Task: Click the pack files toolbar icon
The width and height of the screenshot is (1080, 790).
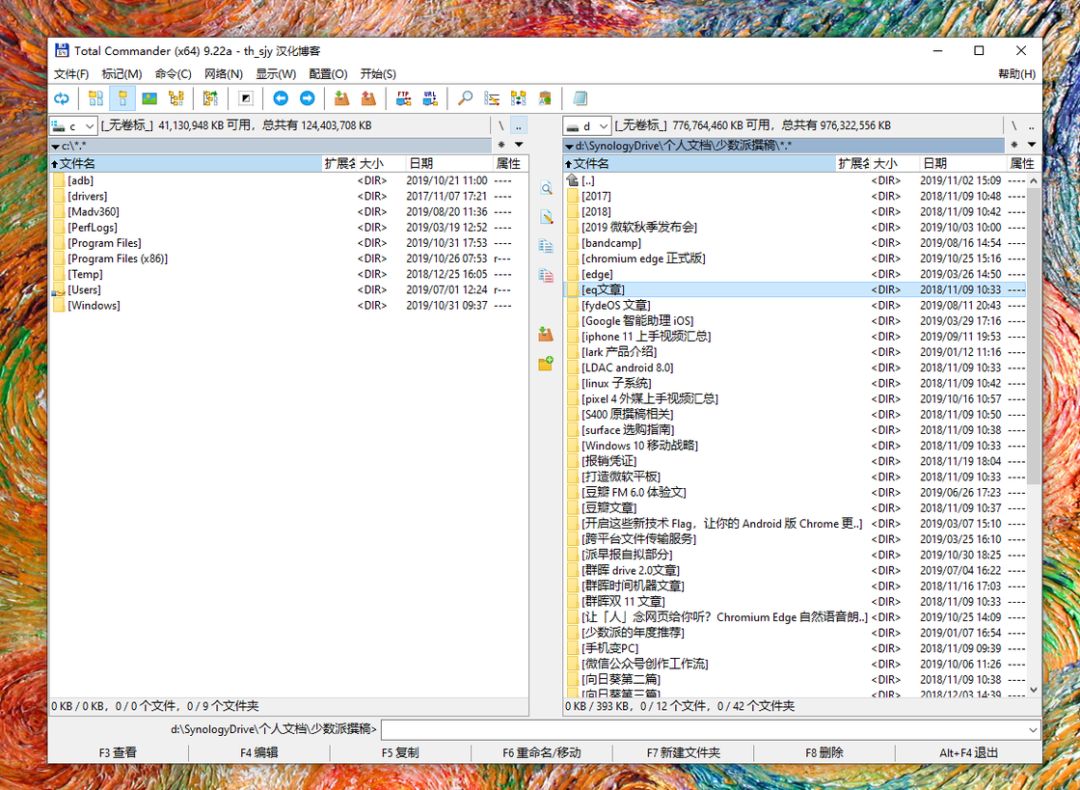Action: (342, 98)
